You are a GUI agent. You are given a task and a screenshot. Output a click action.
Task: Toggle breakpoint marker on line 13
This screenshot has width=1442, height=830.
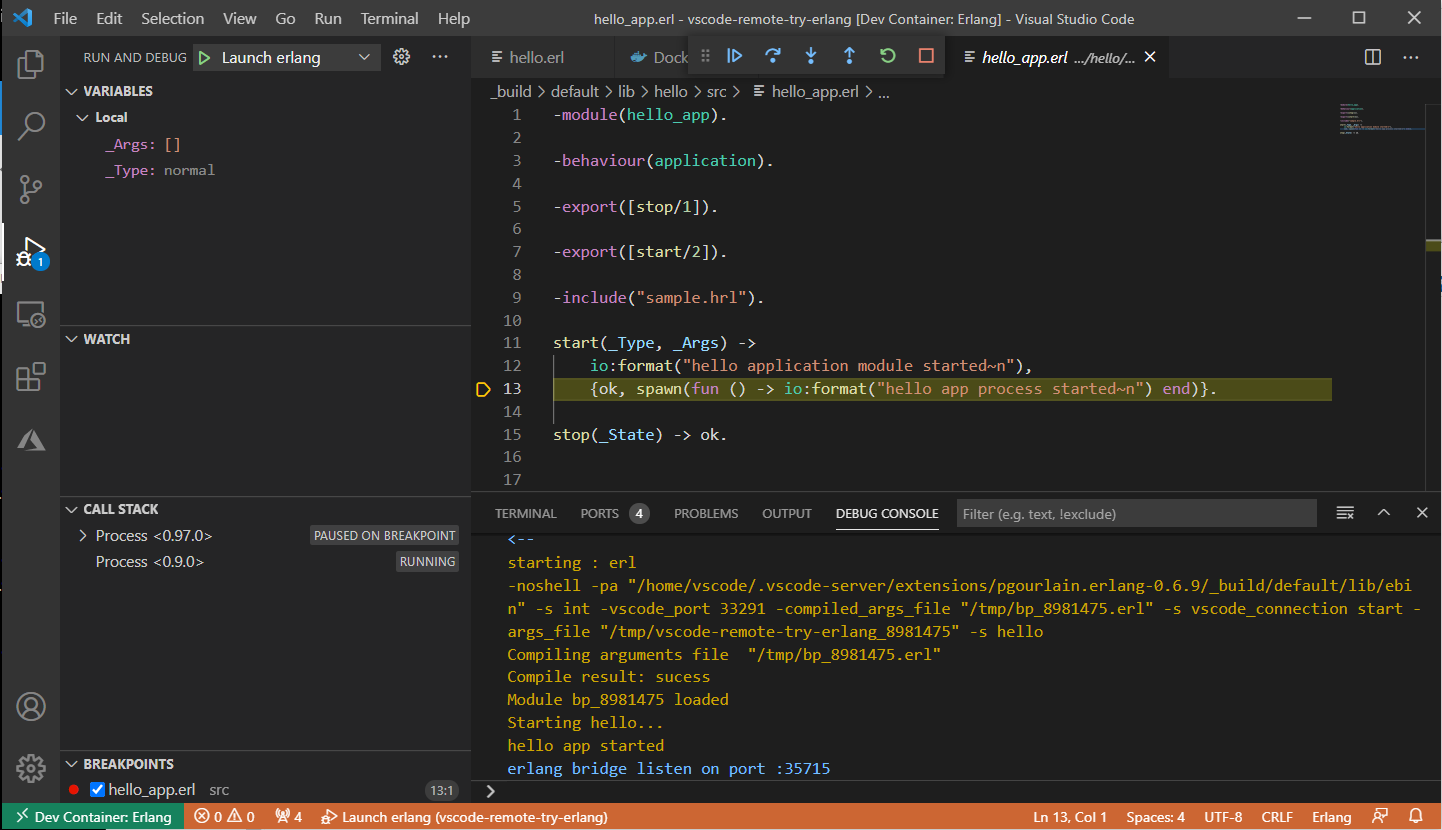click(484, 389)
